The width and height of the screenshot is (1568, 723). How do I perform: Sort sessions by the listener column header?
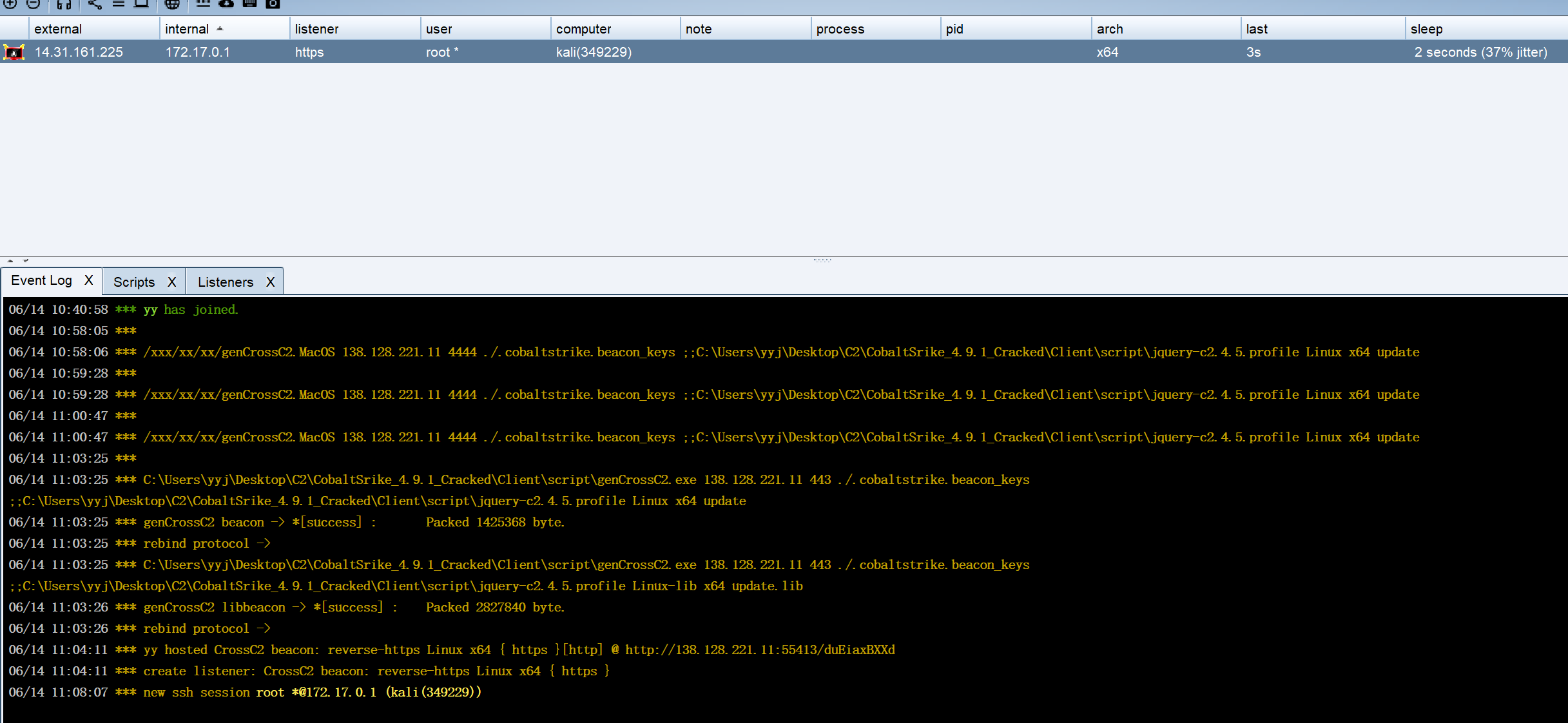point(355,29)
